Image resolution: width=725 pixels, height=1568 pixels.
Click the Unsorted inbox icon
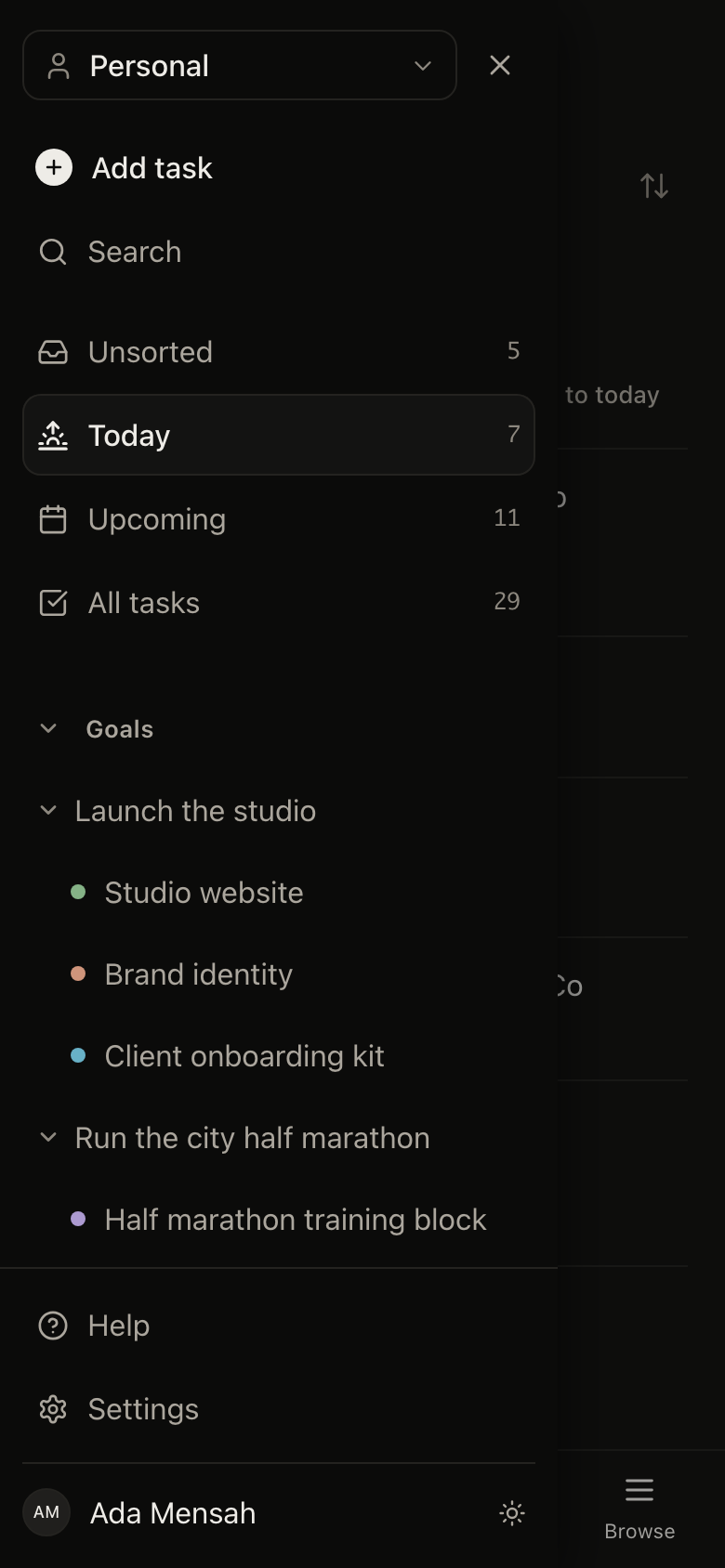tap(53, 352)
